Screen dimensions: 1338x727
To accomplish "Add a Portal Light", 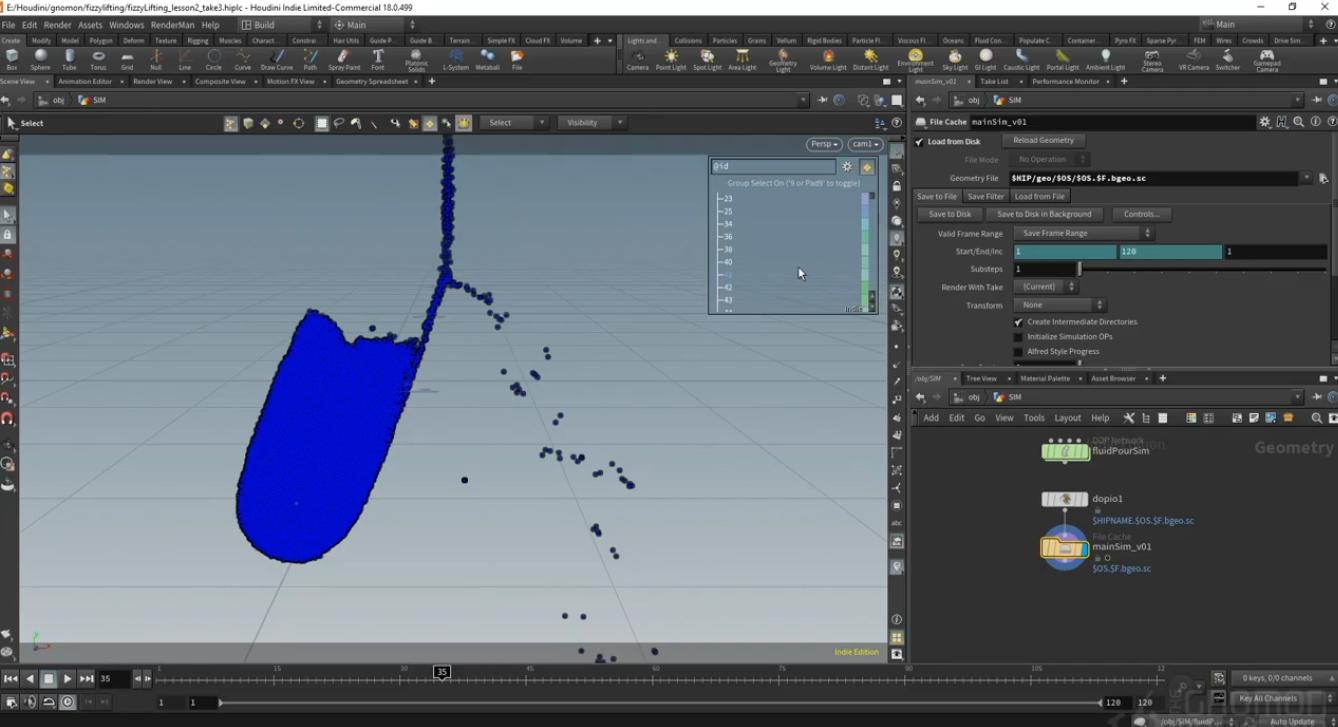I will [1062, 60].
